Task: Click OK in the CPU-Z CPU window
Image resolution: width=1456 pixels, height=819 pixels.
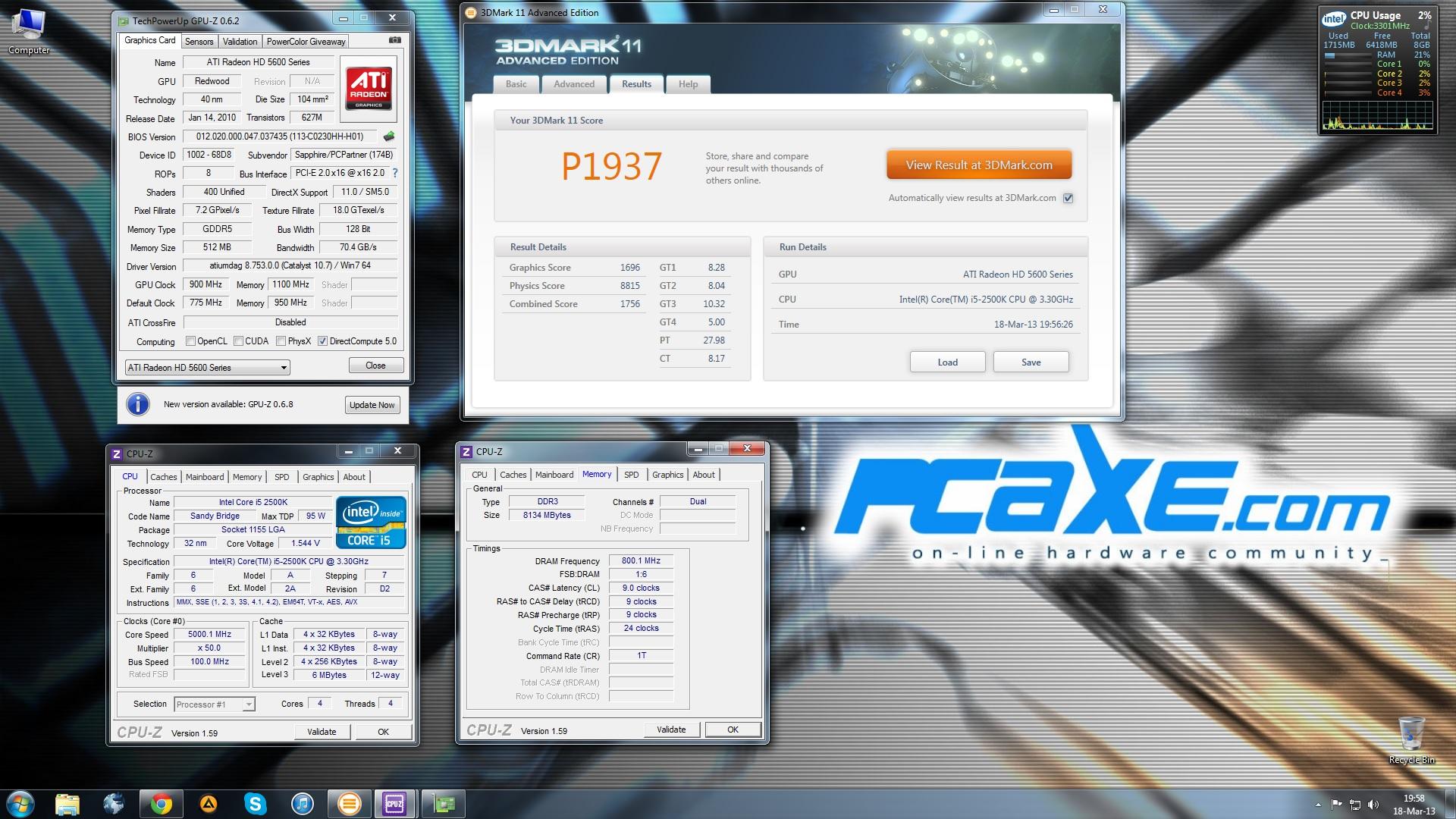Action: pos(383,732)
